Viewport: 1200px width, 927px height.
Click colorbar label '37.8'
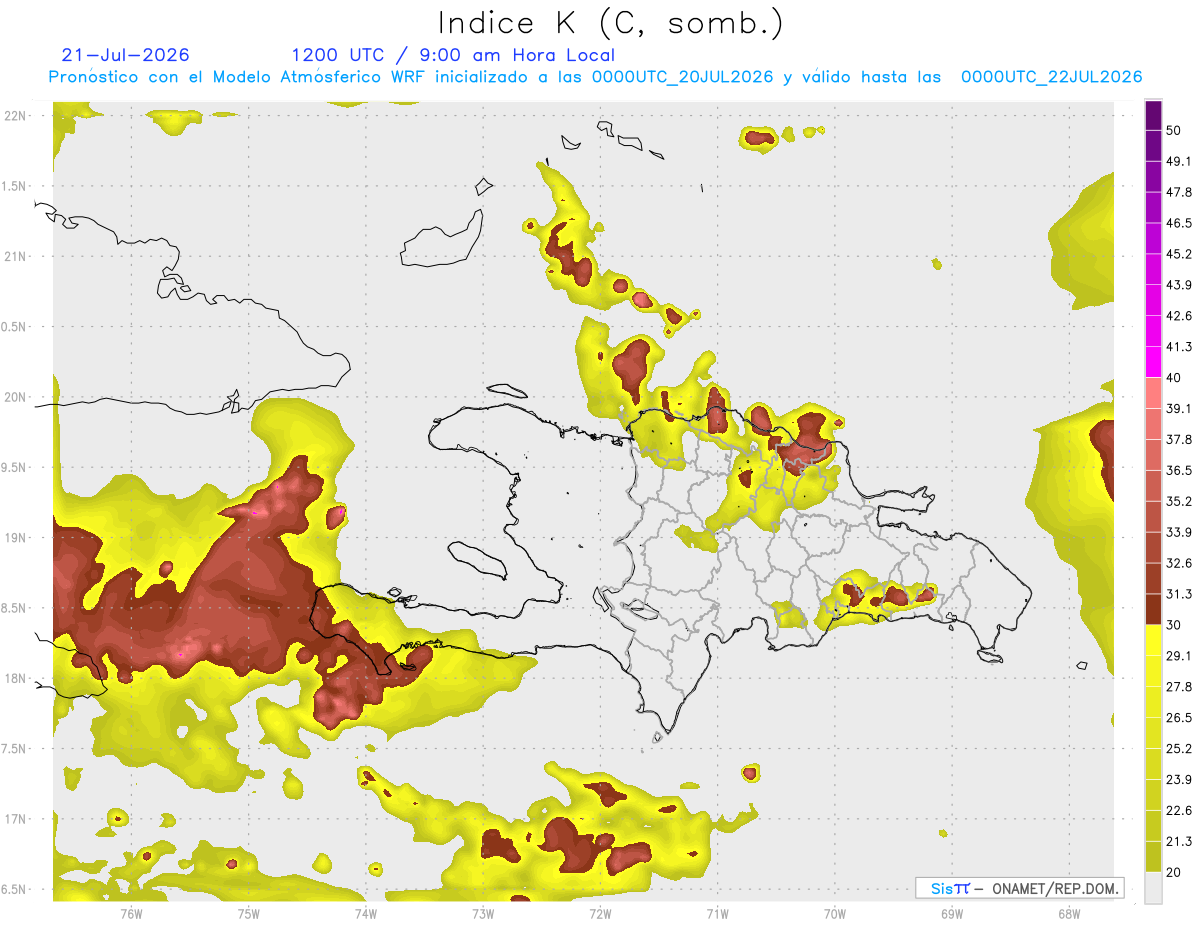(x=1178, y=439)
